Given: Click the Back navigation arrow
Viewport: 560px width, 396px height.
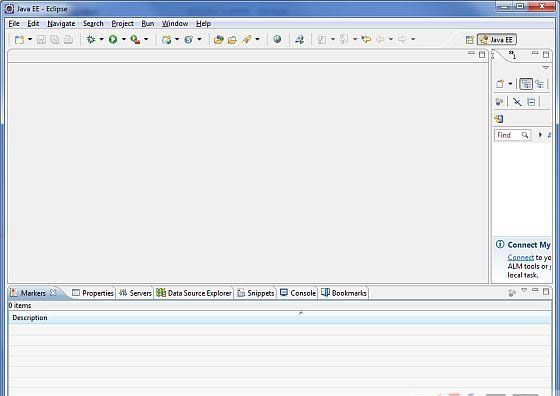Looking at the screenshot, I should [380, 39].
